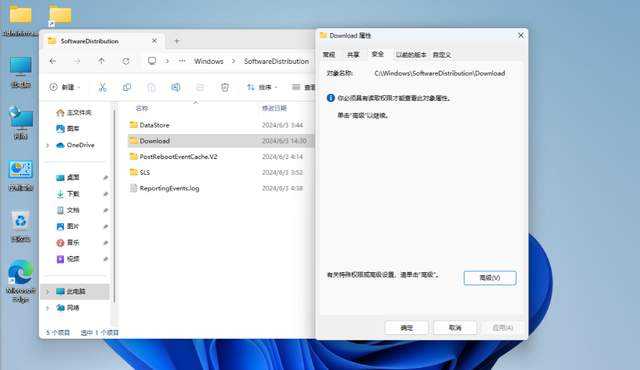This screenshot has width=640, height=370.
Task: Switch to the 以前的版本 tab
Action: 411,55
